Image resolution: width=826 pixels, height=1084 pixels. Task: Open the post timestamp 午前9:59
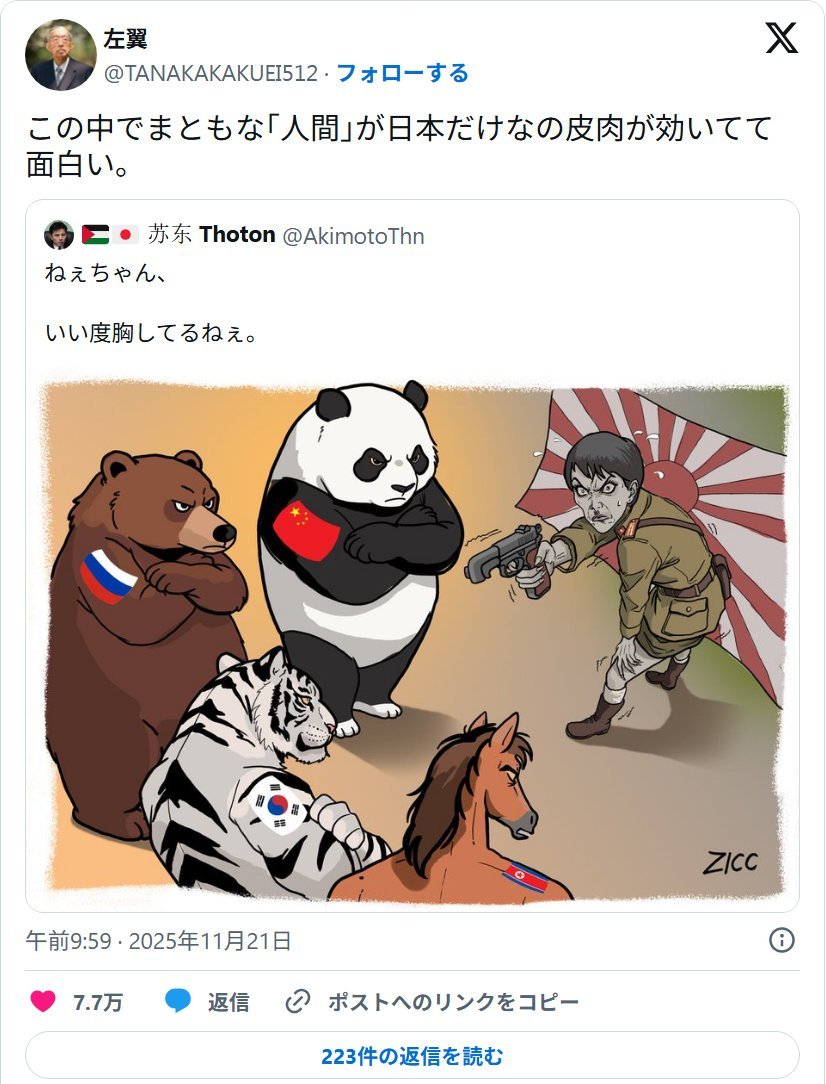[x=68, y=941]
